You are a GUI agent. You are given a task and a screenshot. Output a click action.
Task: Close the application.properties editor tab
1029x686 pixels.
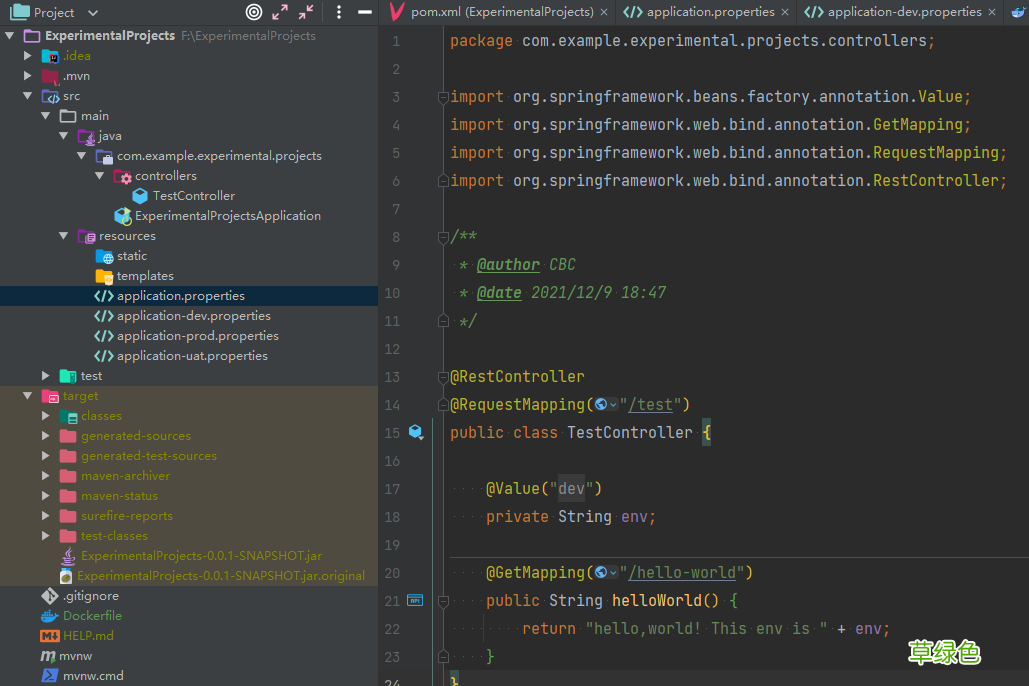point(785,12)
